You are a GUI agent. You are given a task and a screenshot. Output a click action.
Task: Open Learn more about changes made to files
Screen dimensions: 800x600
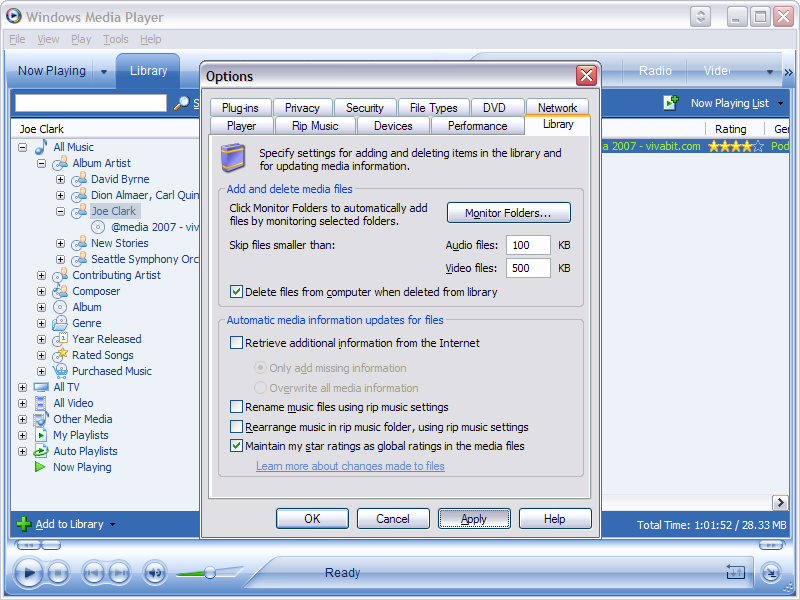tap(350, 466)
